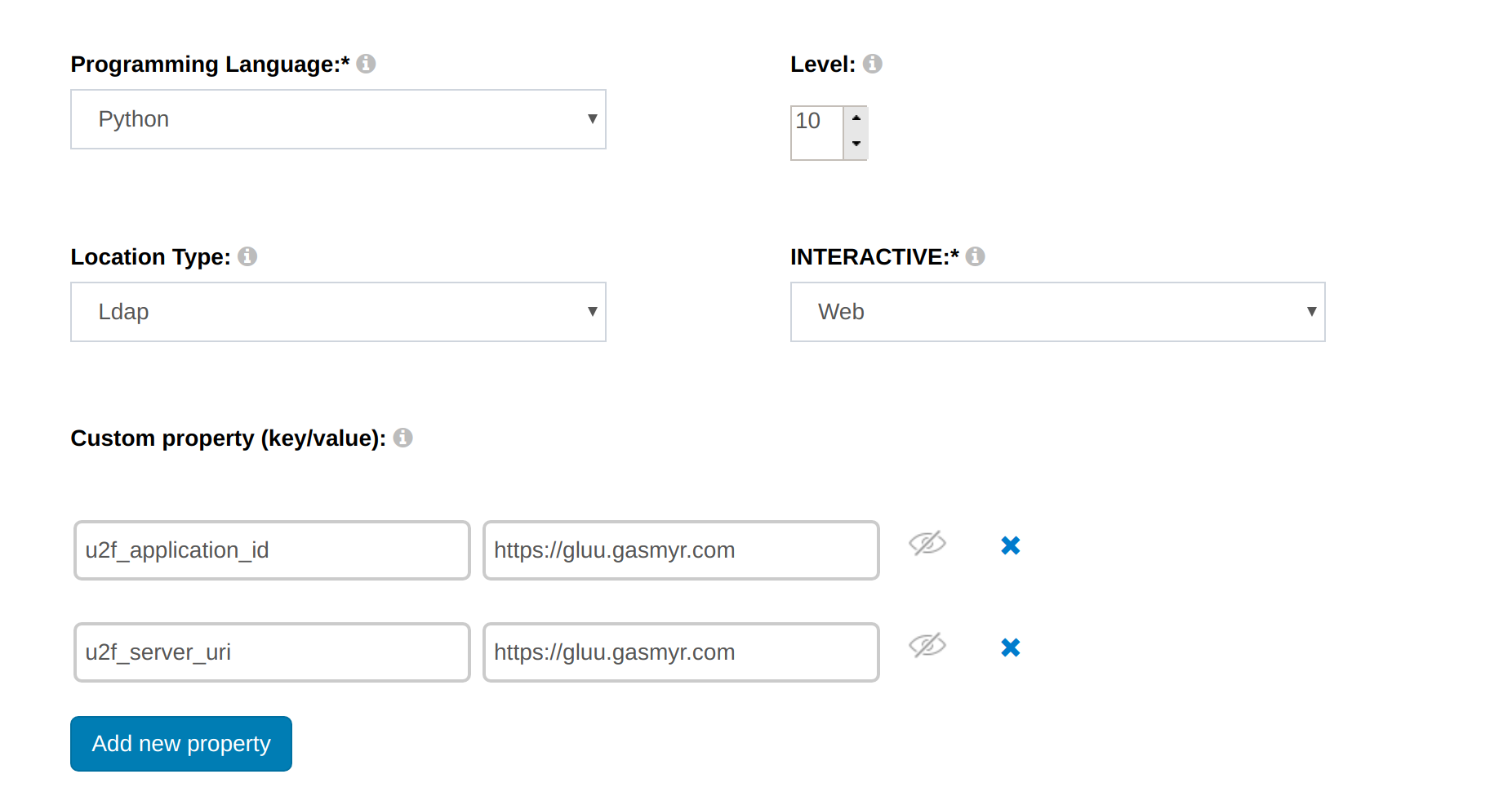Click the blue X next to the first eye icon
The height and width of the screenshot is (792, 1512).
(1010, 545)
